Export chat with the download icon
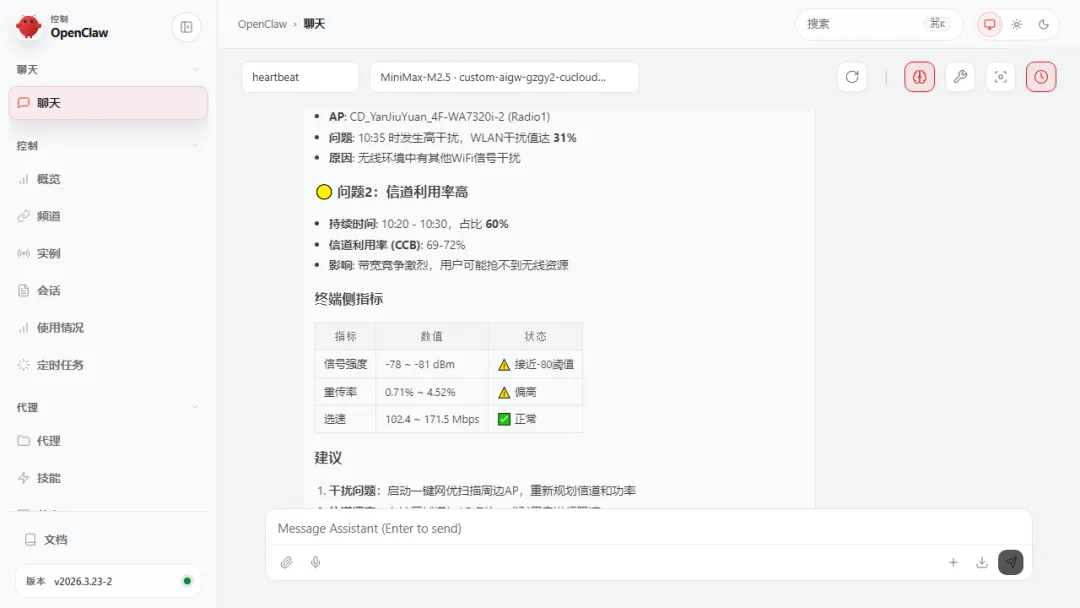The image size is (1080, 608). [x=982, y=563]
